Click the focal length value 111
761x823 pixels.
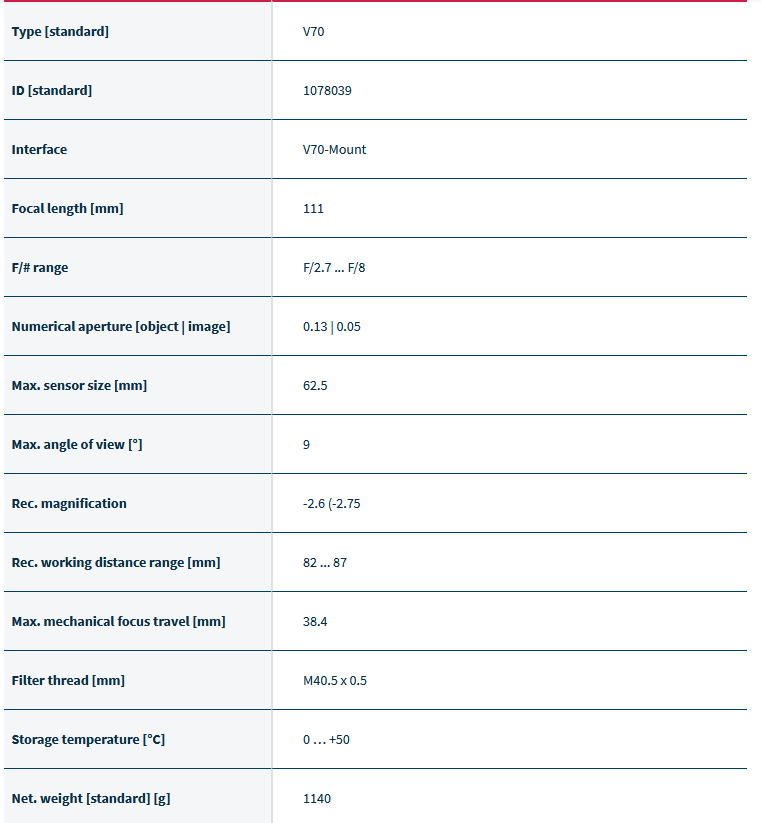click(313, 208)
